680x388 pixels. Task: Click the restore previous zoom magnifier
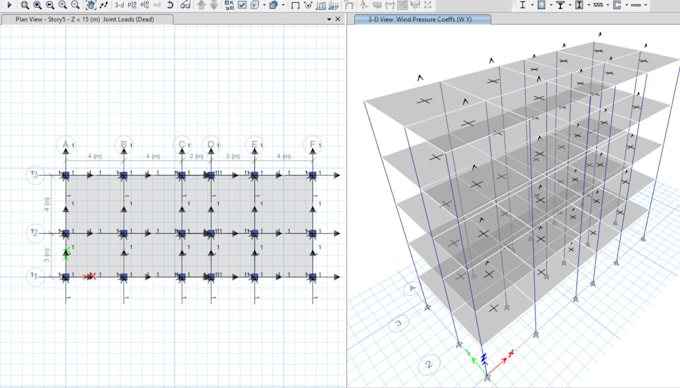tap(50, 5)
